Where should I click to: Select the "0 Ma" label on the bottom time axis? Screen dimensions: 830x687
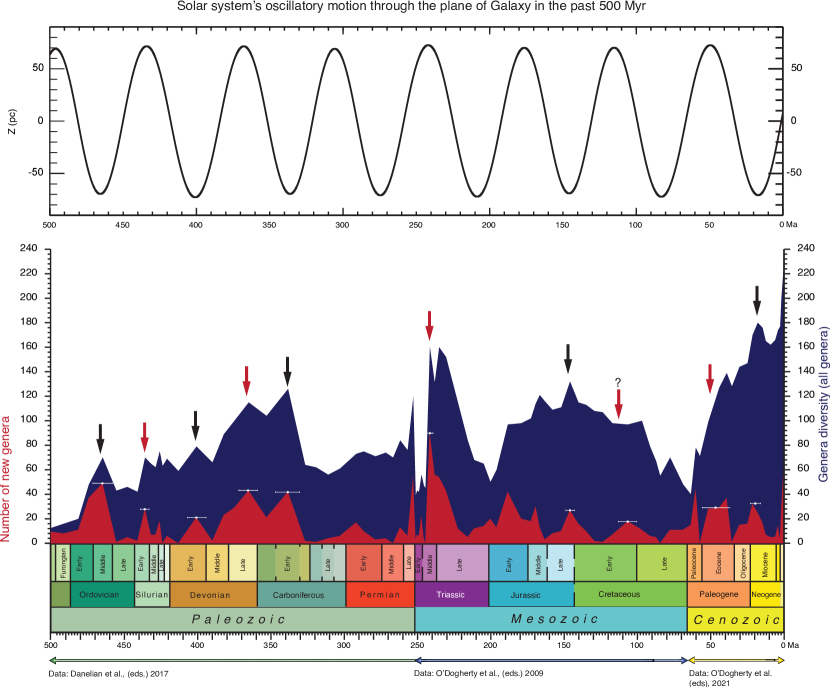click(x=789, y=645)
